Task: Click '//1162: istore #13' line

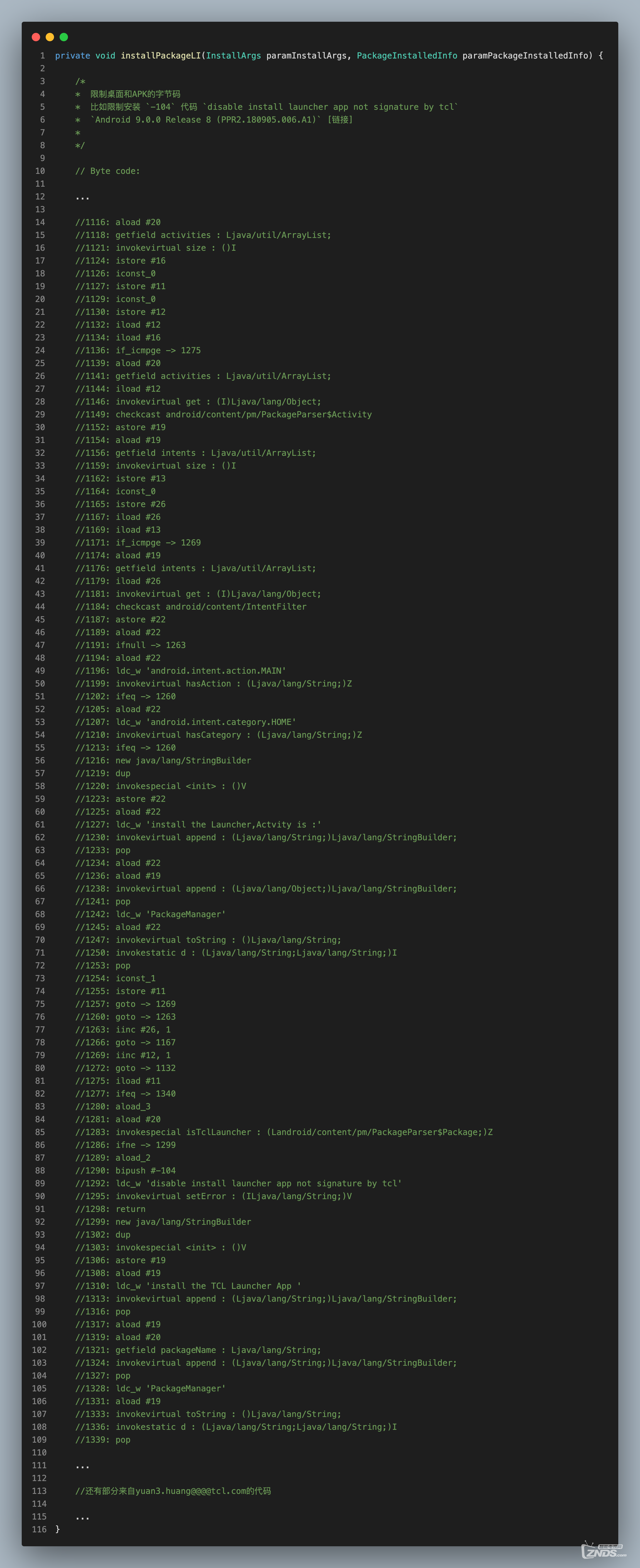Action: click(121, 478)
